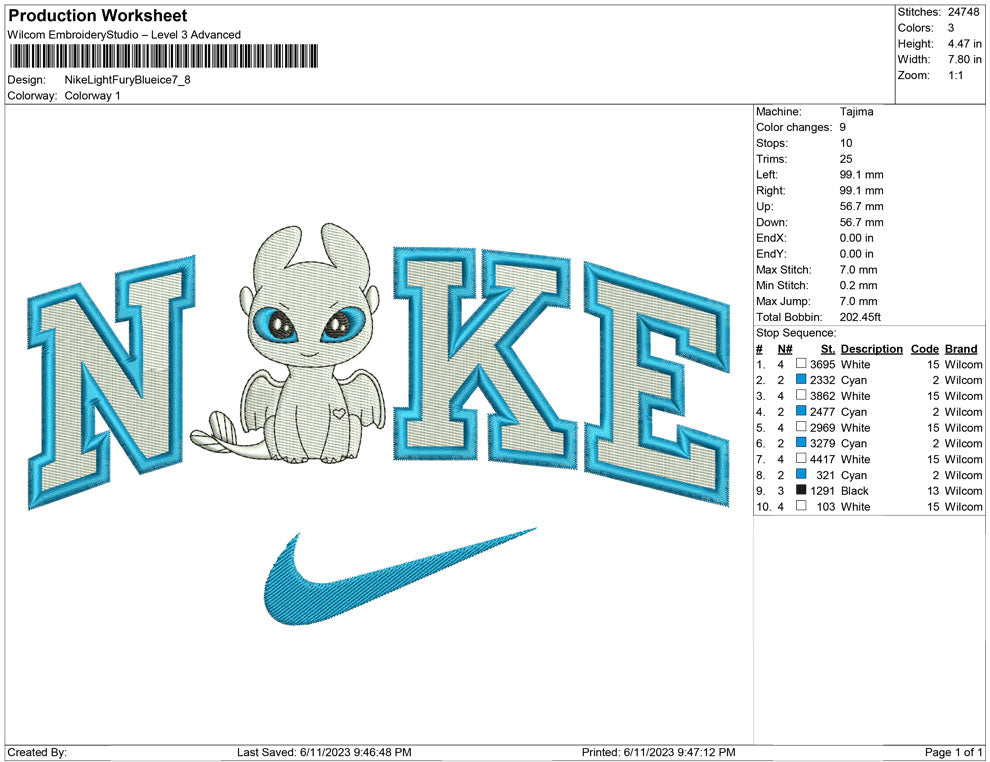Click the 'Printed: 6/11/2023 9:47:12 PM' text
This screenshot has width=990, height=762.
pyautogui.click(x=659, y=752)
